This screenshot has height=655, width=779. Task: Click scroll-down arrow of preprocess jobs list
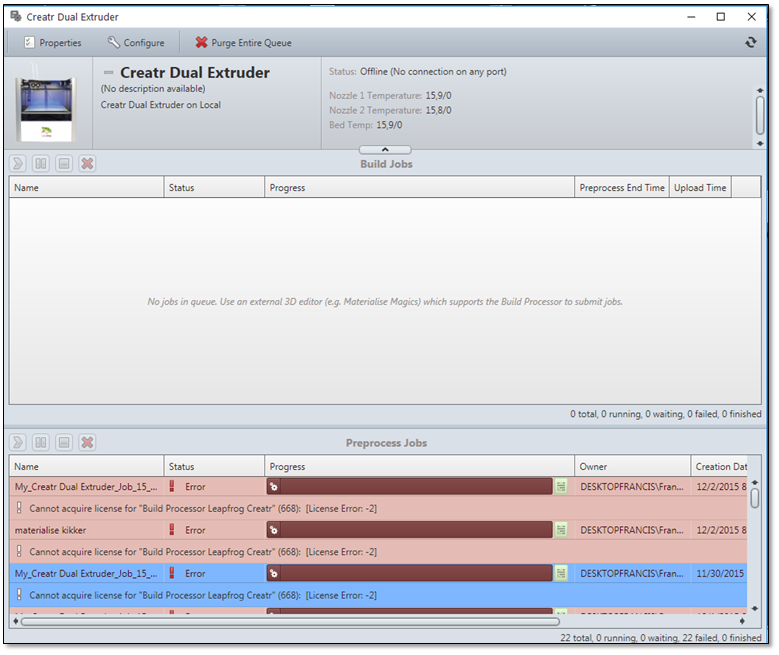coord(755,608)
